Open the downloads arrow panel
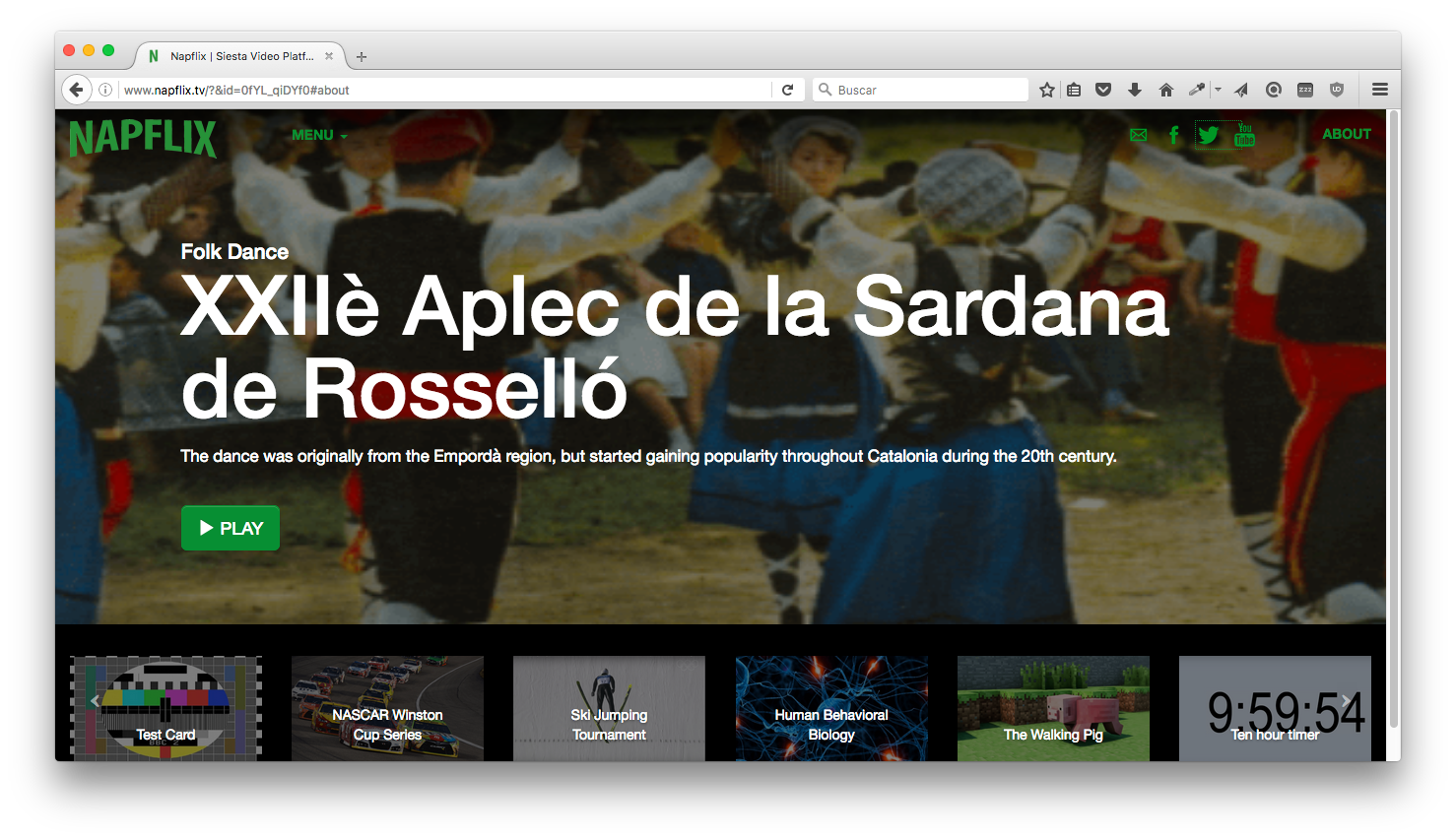Screen dimensions: 1456x840 (1135, 90)
